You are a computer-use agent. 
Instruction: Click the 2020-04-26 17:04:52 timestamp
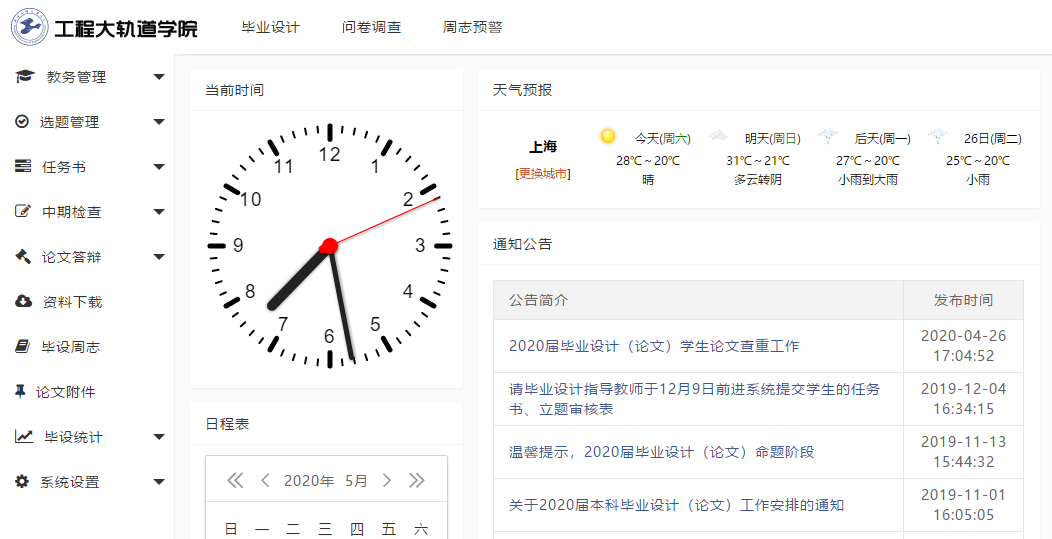point(963,346)
